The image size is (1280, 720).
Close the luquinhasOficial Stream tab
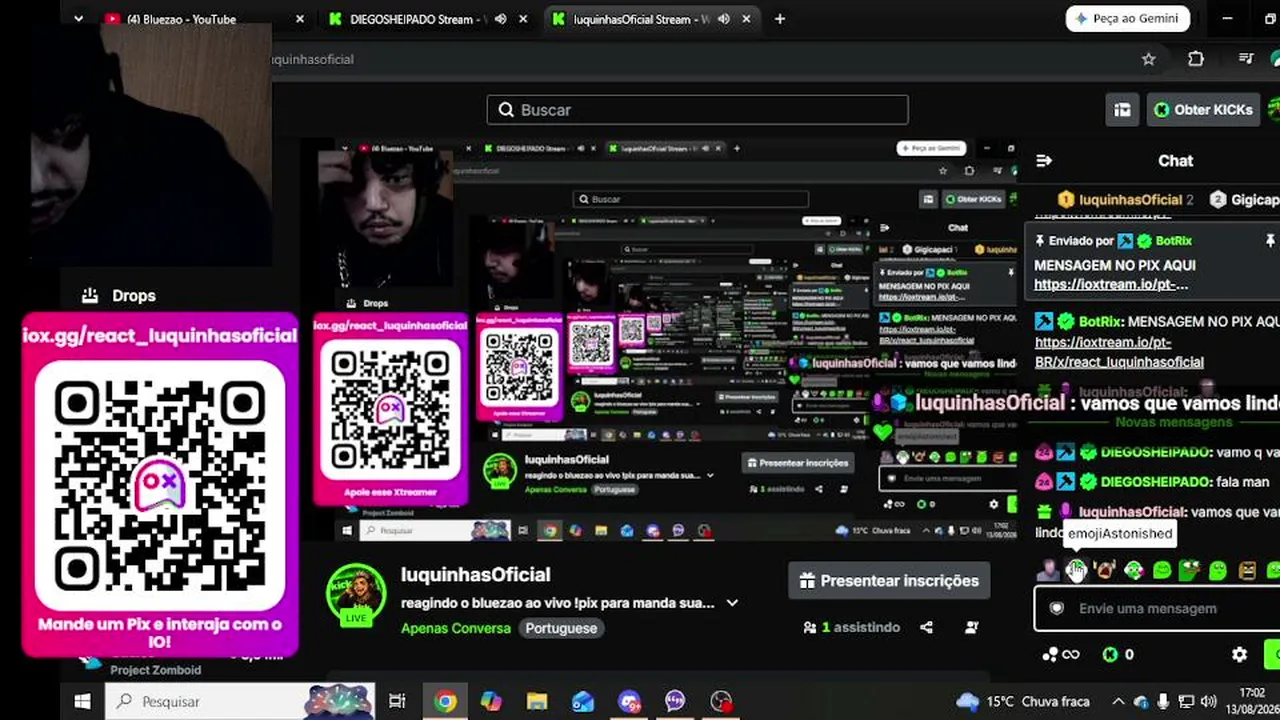pos(746,19)
